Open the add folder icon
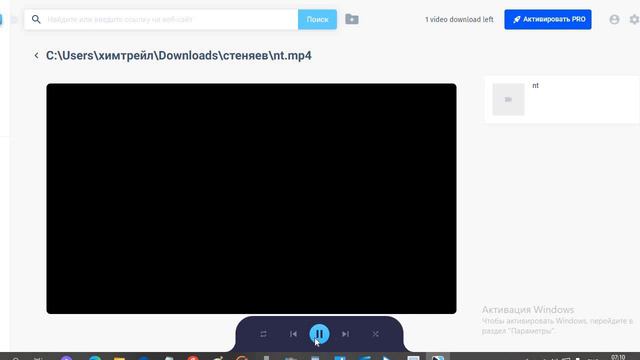The height and width of the screenshot is (360, 640). [352, 19]
